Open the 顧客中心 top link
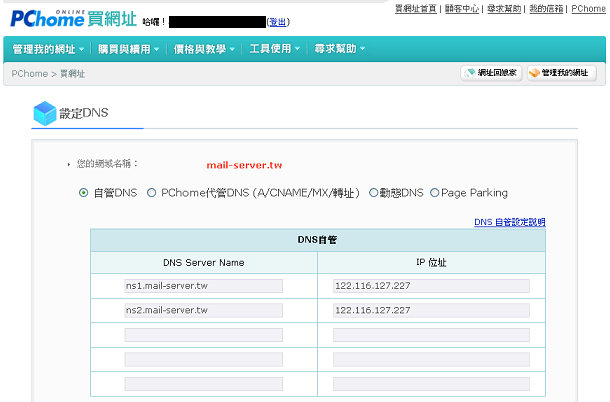 click(x=462, y=9)
